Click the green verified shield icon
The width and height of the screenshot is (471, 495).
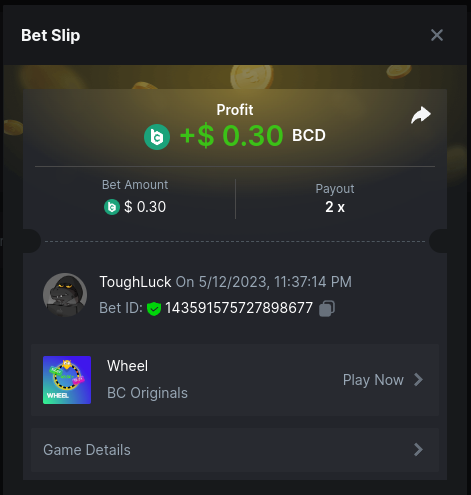[x=154, y=308]
